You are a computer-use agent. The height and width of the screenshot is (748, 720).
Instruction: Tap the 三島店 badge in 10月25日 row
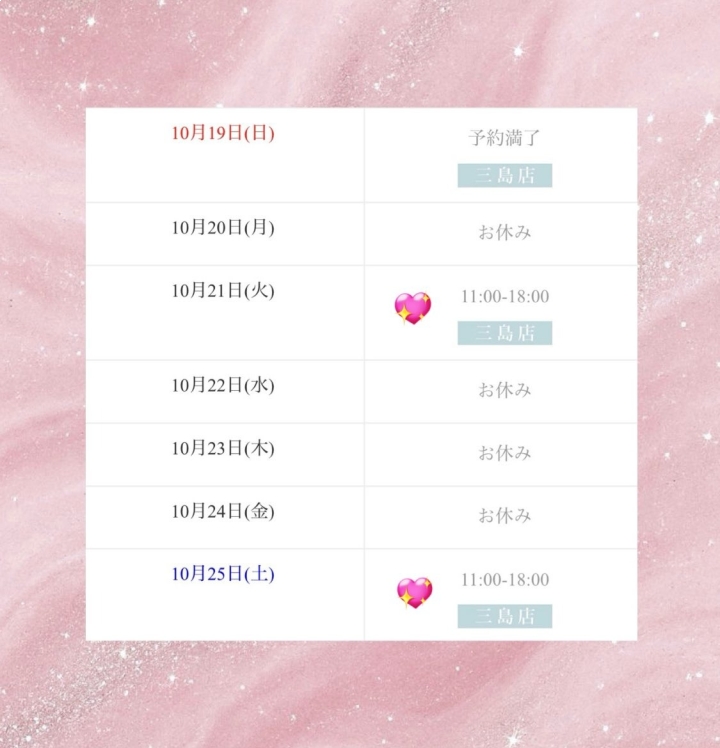coord(505,616)
